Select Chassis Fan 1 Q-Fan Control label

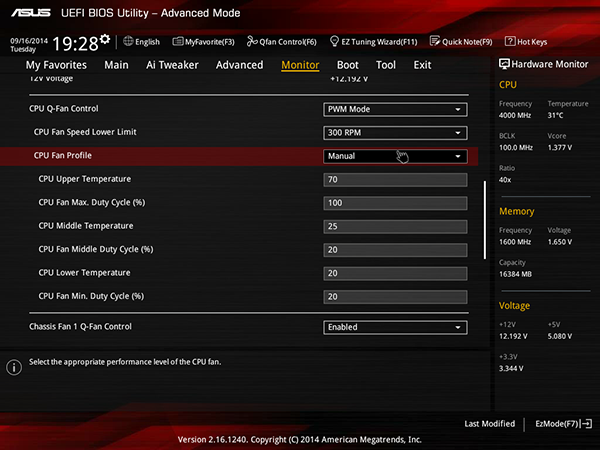[80, 326]
